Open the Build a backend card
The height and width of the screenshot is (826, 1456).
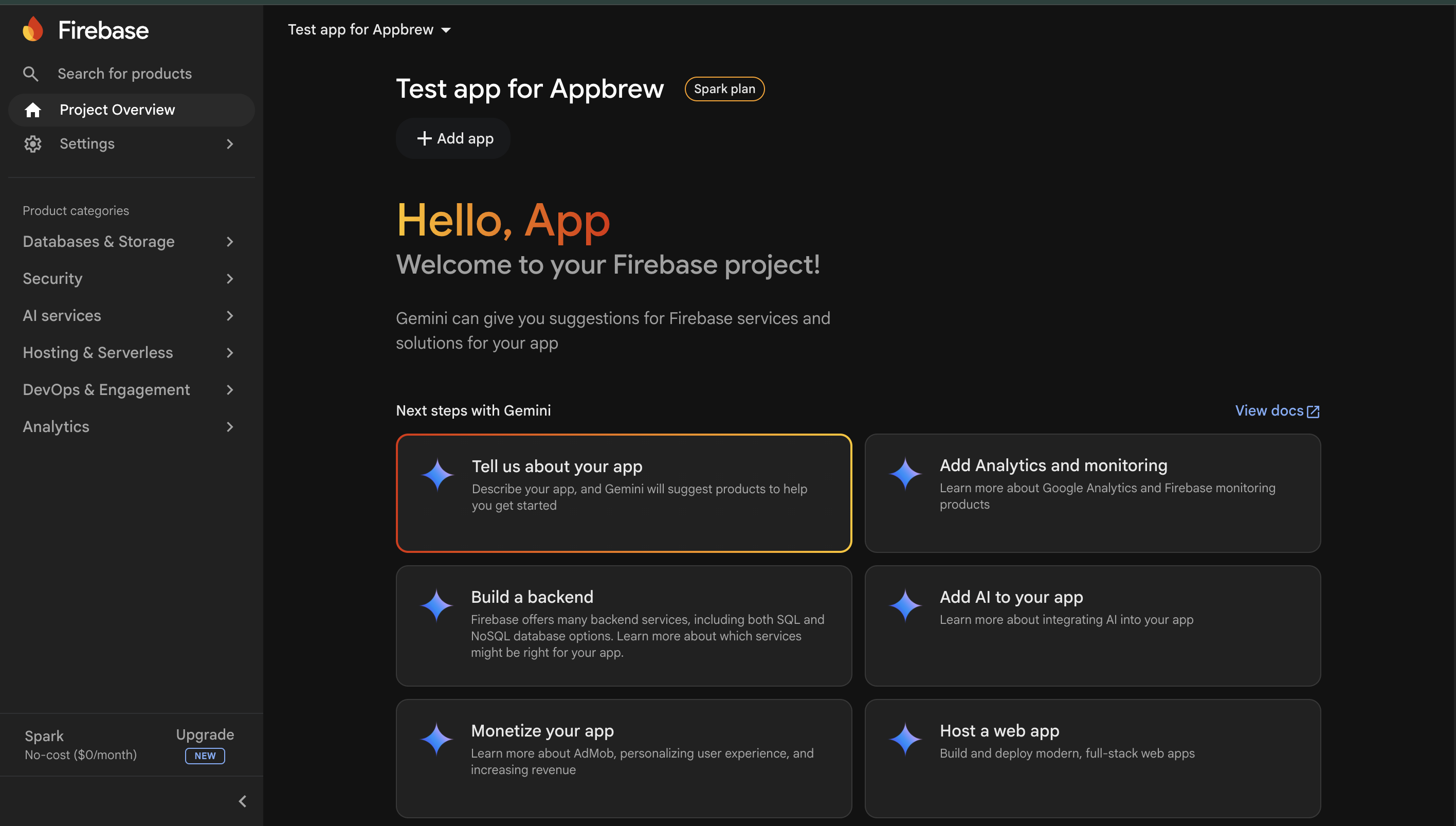(624, 626)
